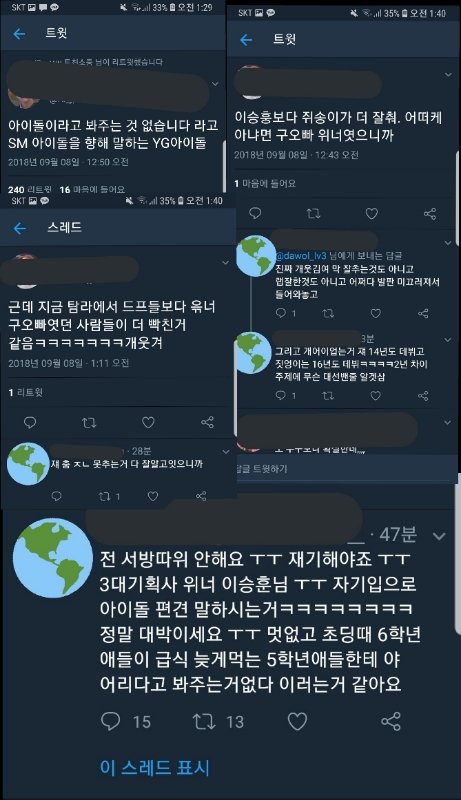Tap the 답글 트윗하기 reply field
This screenshot has height=800, width=461.
tap(346, 469)
